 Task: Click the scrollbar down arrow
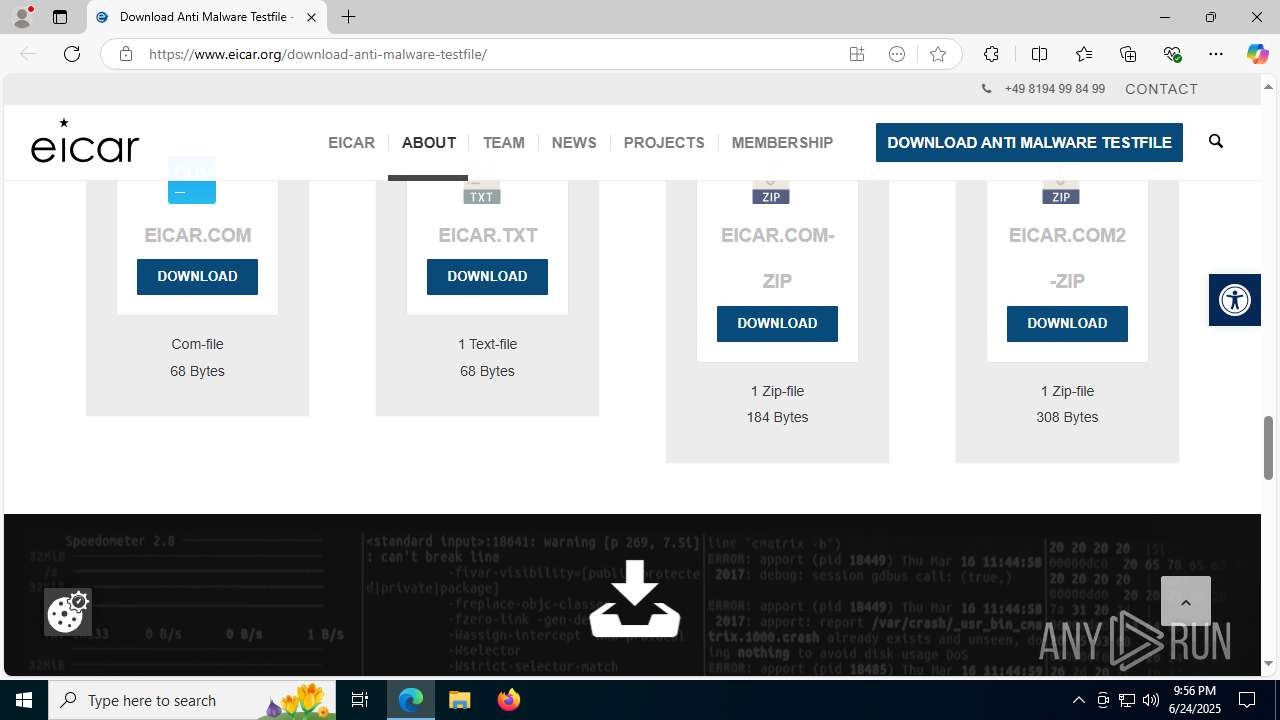click(x=1268, y=664)
